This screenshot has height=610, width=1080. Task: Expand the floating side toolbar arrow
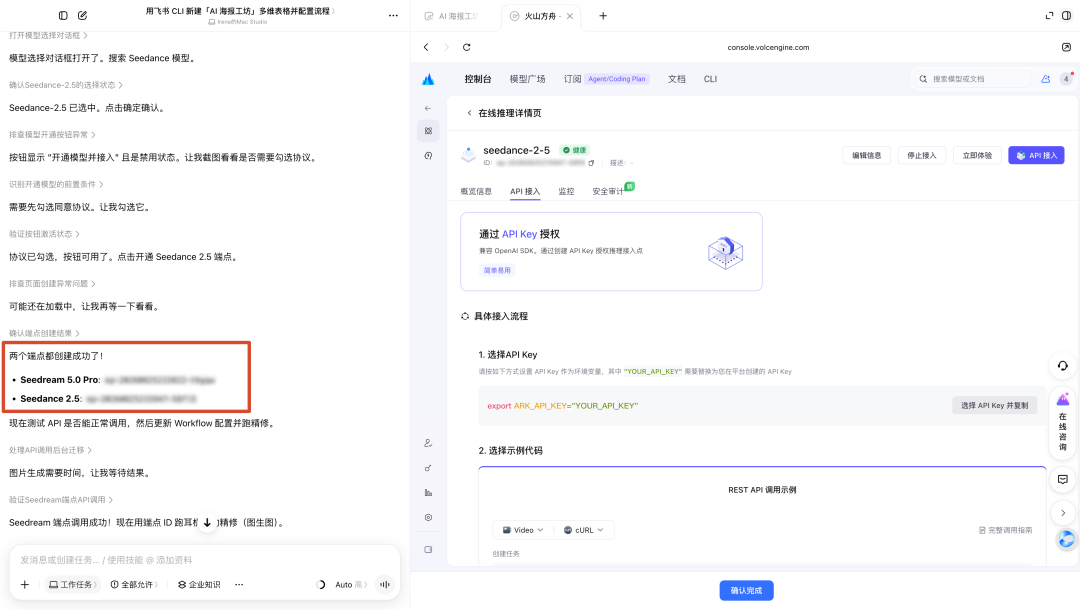pyautogui.click(x=1063, y=513)
